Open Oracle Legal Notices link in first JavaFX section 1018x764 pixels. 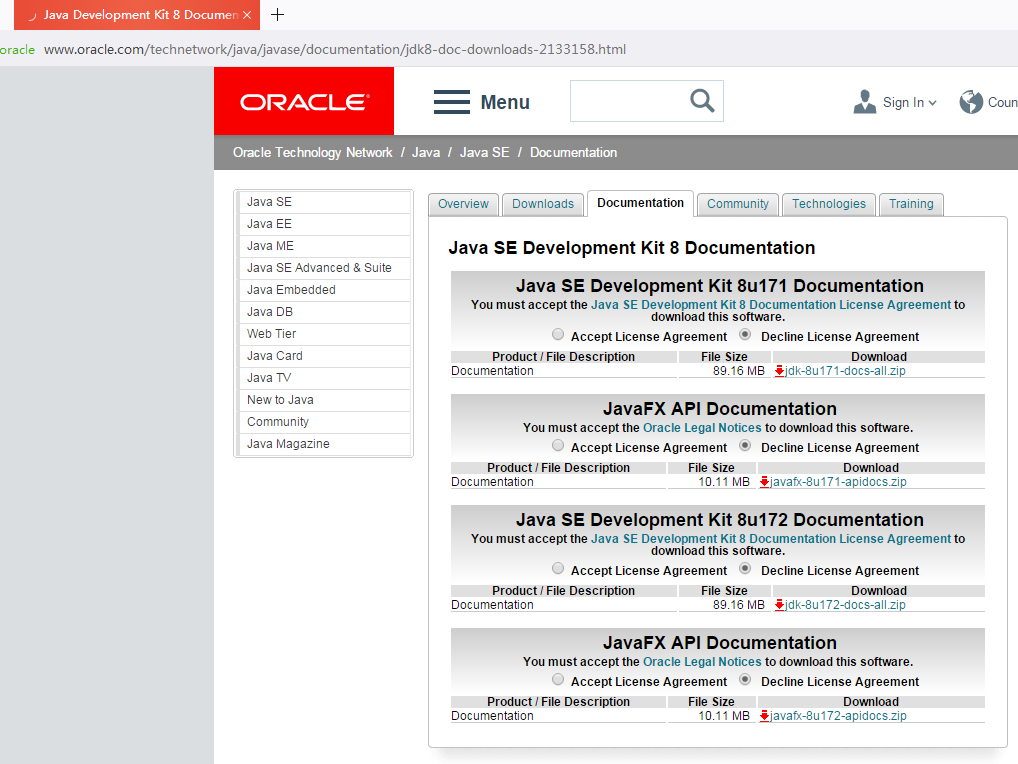click(x=702, y=428)
